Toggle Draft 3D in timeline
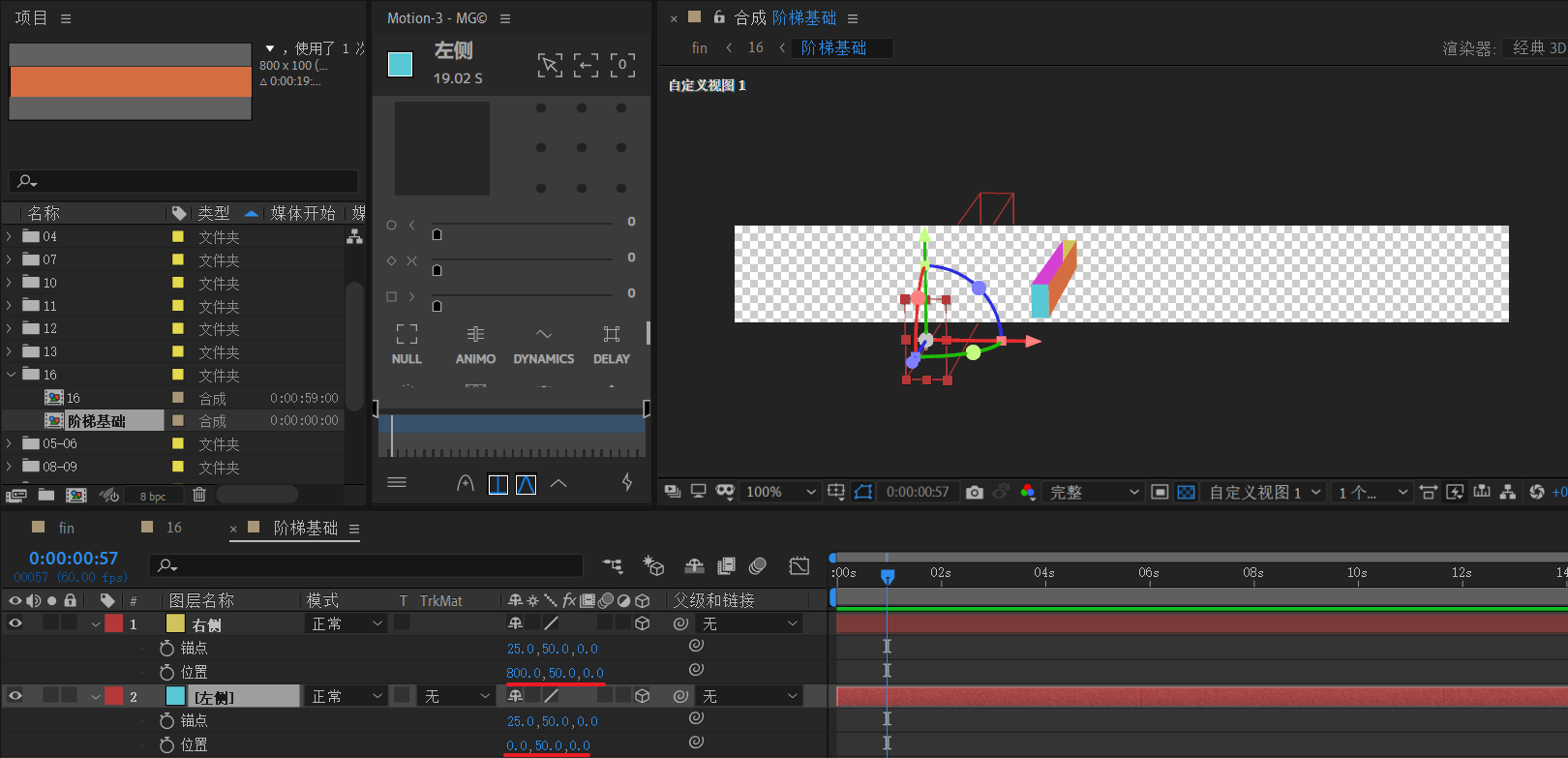Screen dimensions: 1568x758 click(x=654, y=565)
